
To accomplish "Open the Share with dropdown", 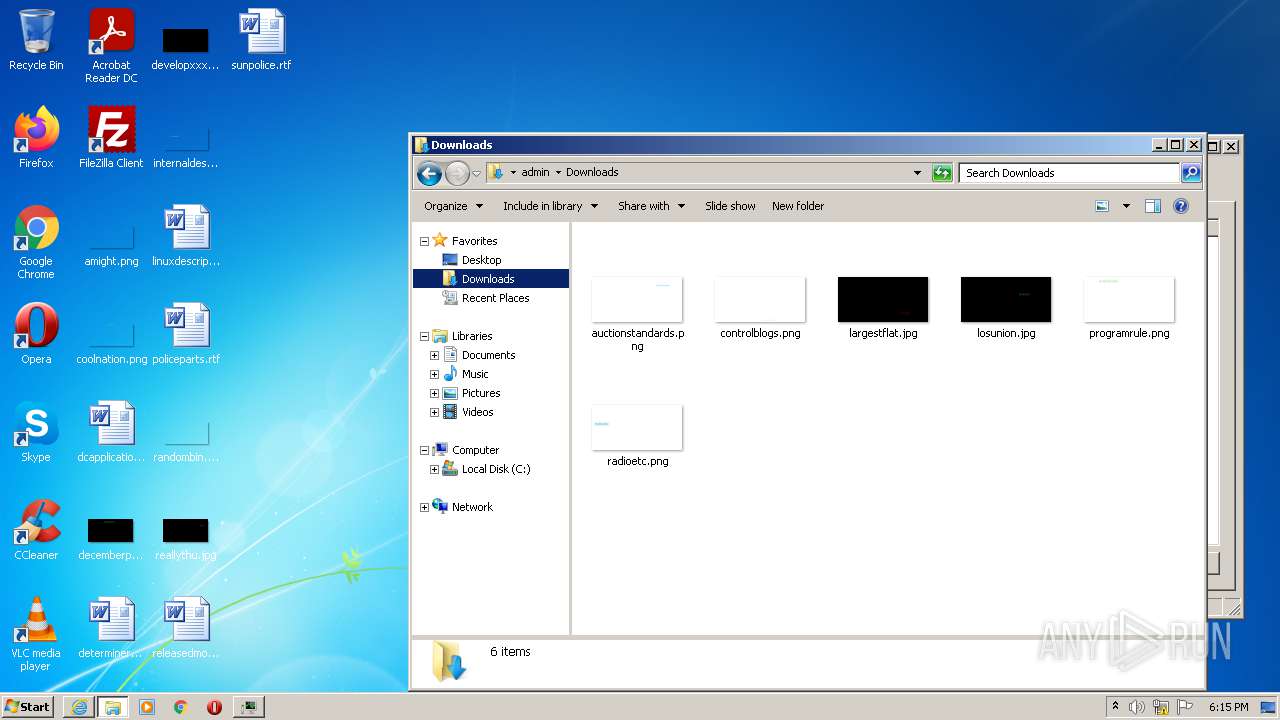I will coord(651,206).
